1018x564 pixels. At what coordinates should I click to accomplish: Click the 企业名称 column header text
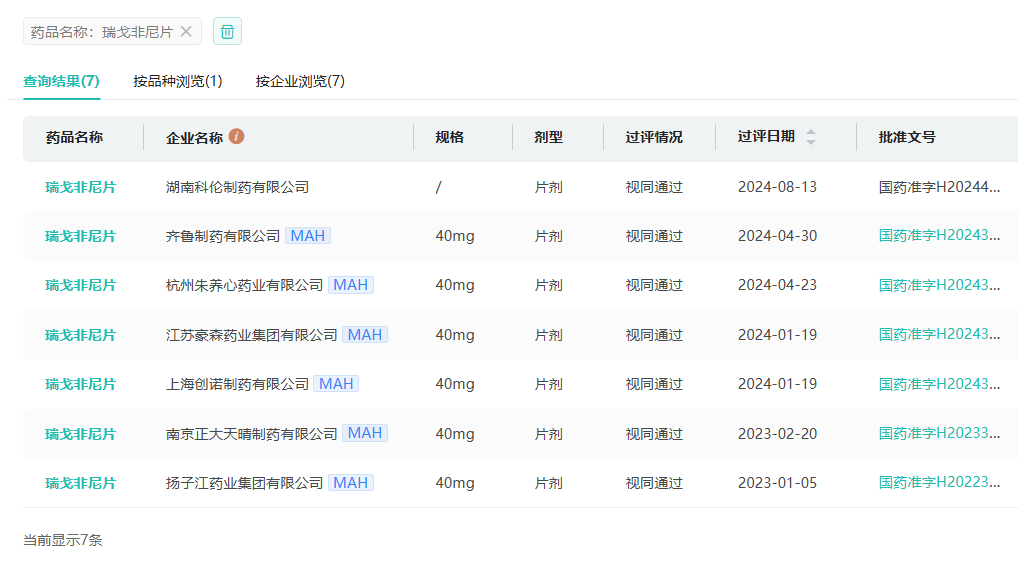[194, 138]
